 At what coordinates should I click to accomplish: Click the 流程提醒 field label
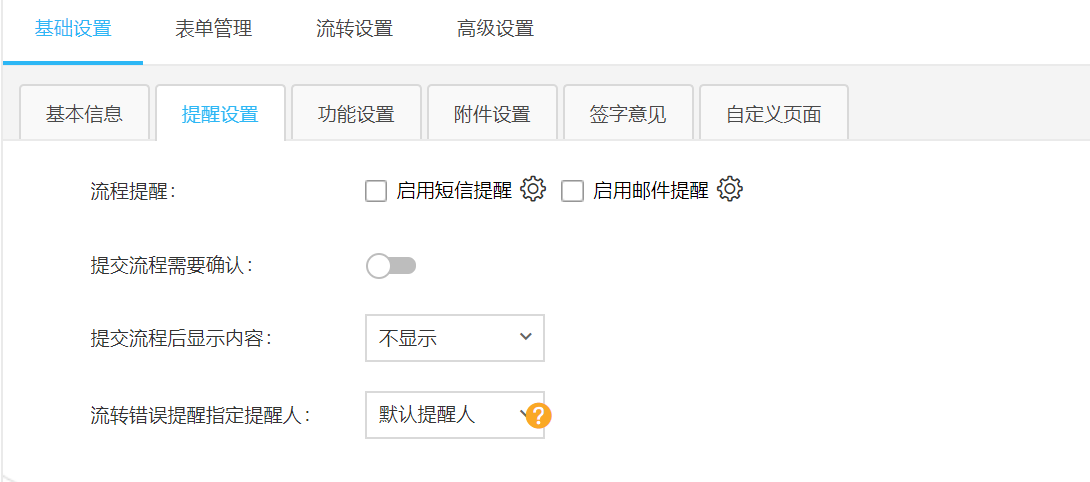pyautogui.click(x=132, y=191)
